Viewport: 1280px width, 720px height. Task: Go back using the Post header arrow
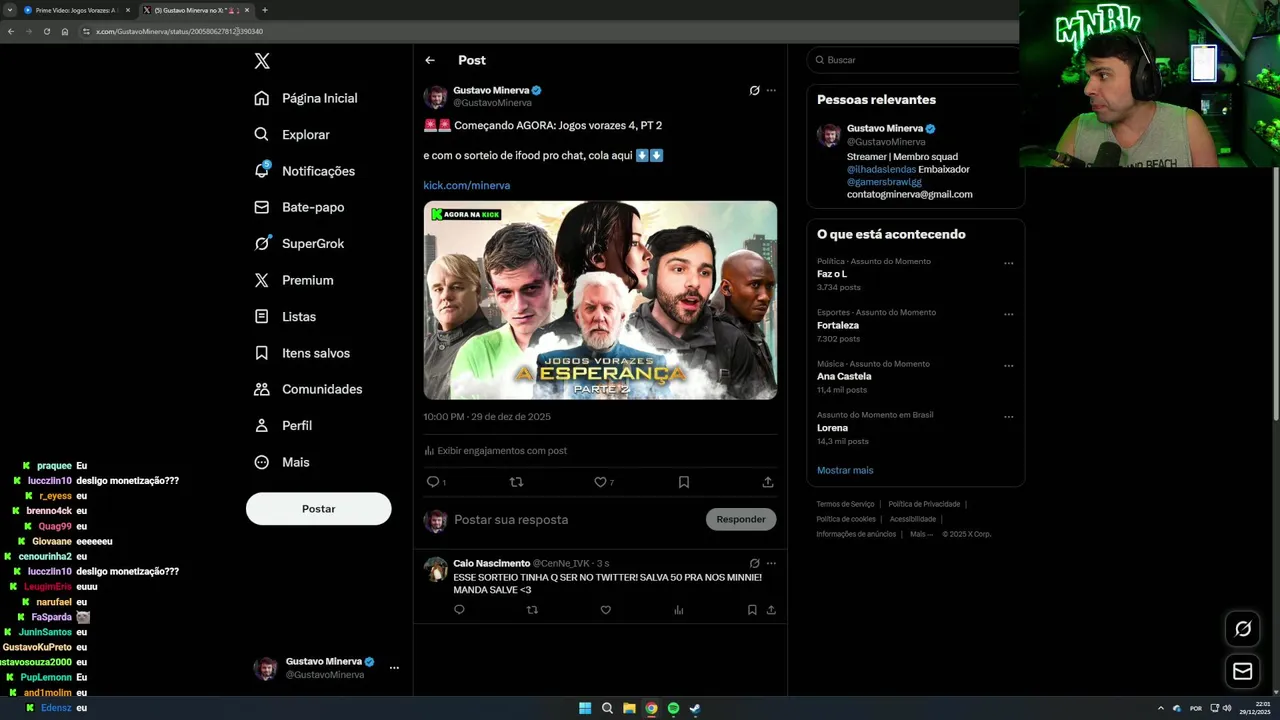pos(430,60)
